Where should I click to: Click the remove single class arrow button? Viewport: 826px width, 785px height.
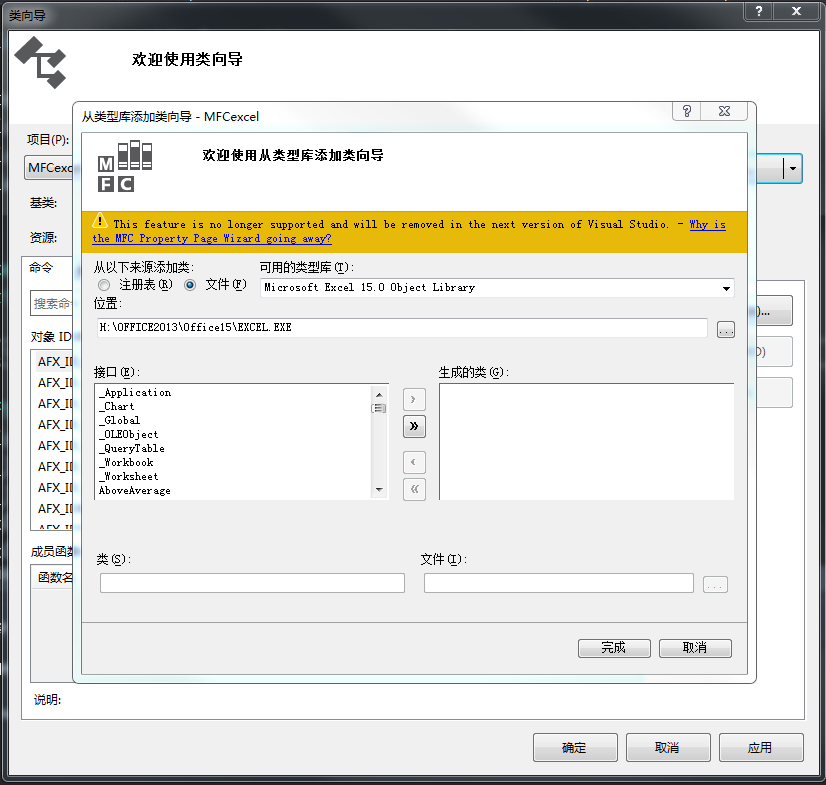414,462
